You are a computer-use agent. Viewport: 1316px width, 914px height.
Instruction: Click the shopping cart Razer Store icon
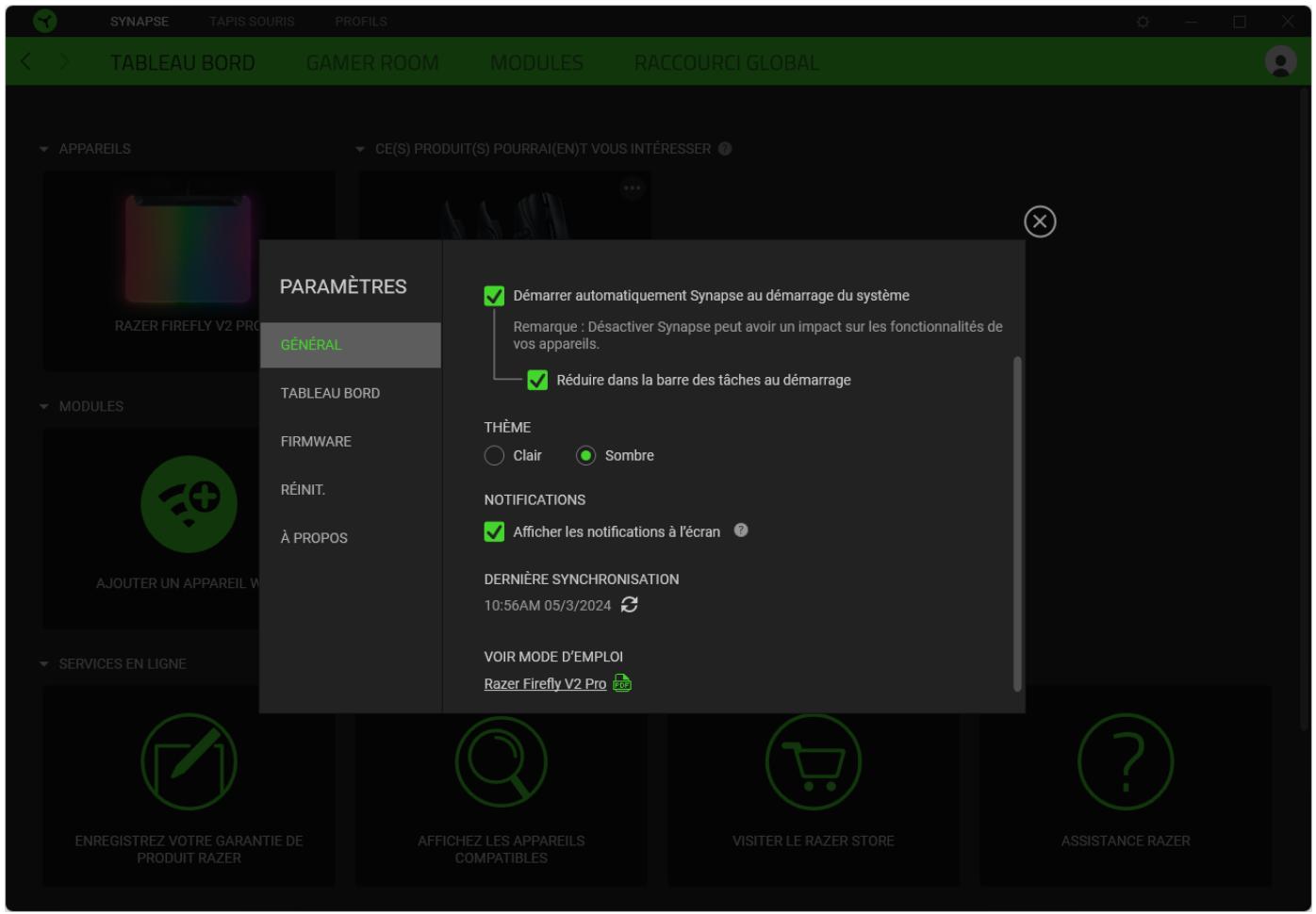[814, 761]
